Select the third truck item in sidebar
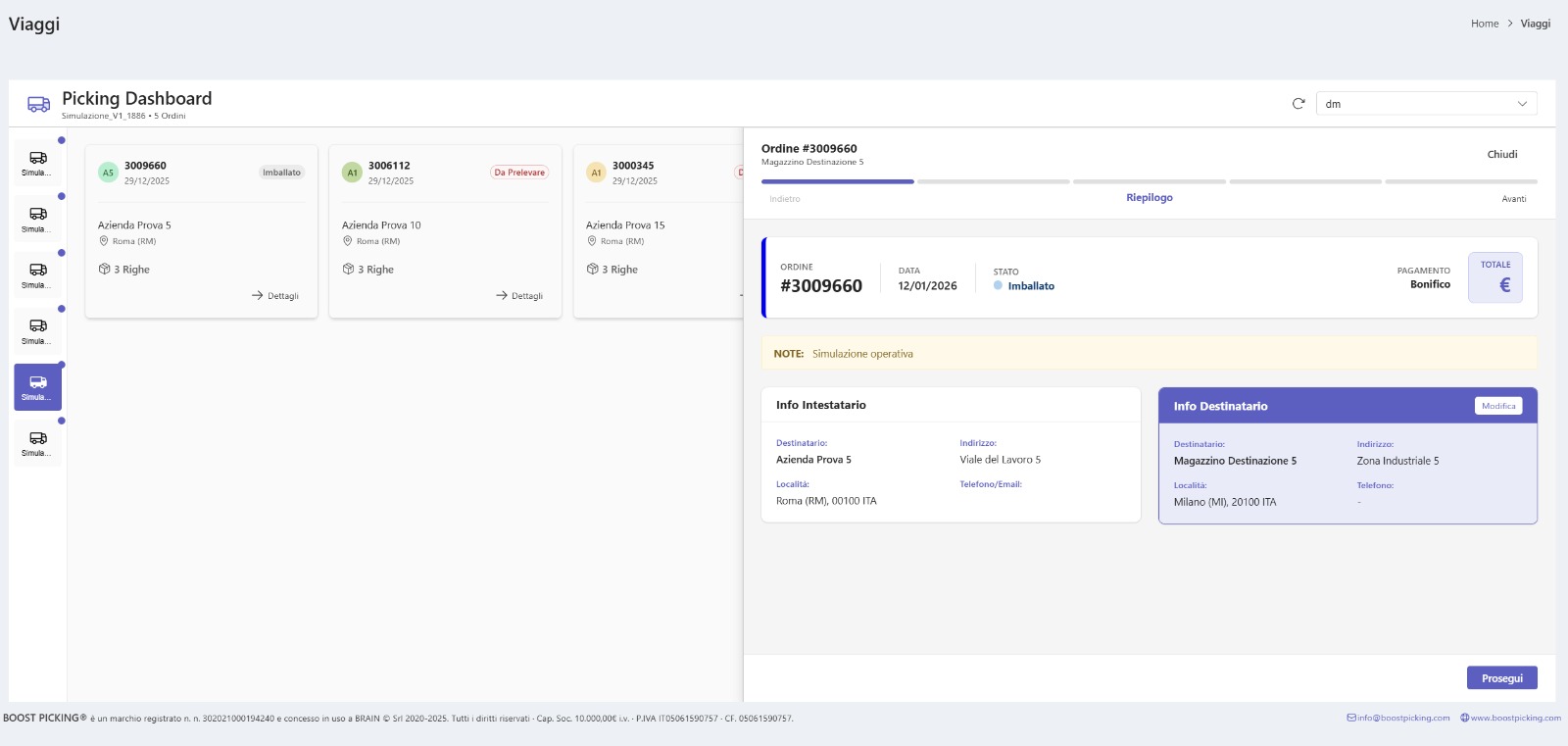 [37, 274]
